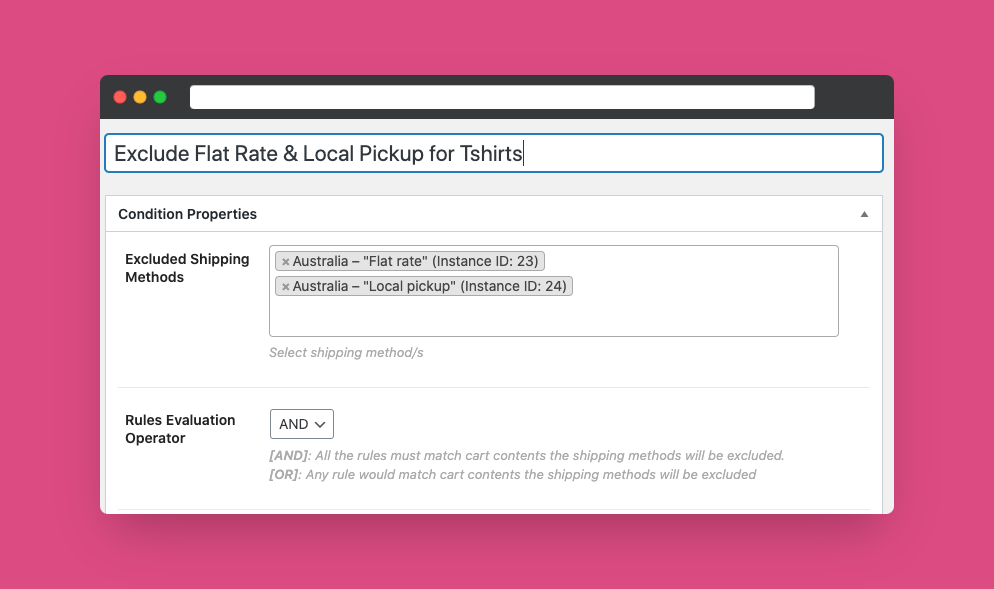Click the Select shipping method/s hint text
994x589 pixels.
pyautogui.click(x=346, y=353)
